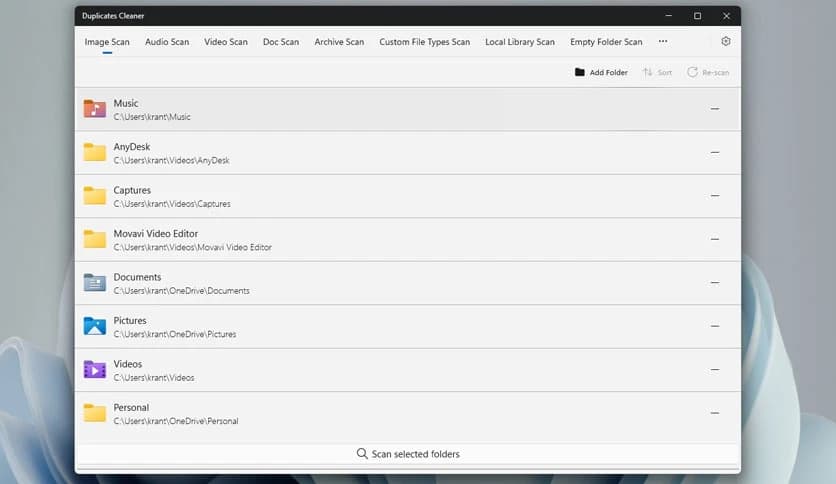Image resolution: width=836 pixels, height=484 pixels.
Task: Remove the Videos folder with its minus icon
Action: [x=715, y=369]
